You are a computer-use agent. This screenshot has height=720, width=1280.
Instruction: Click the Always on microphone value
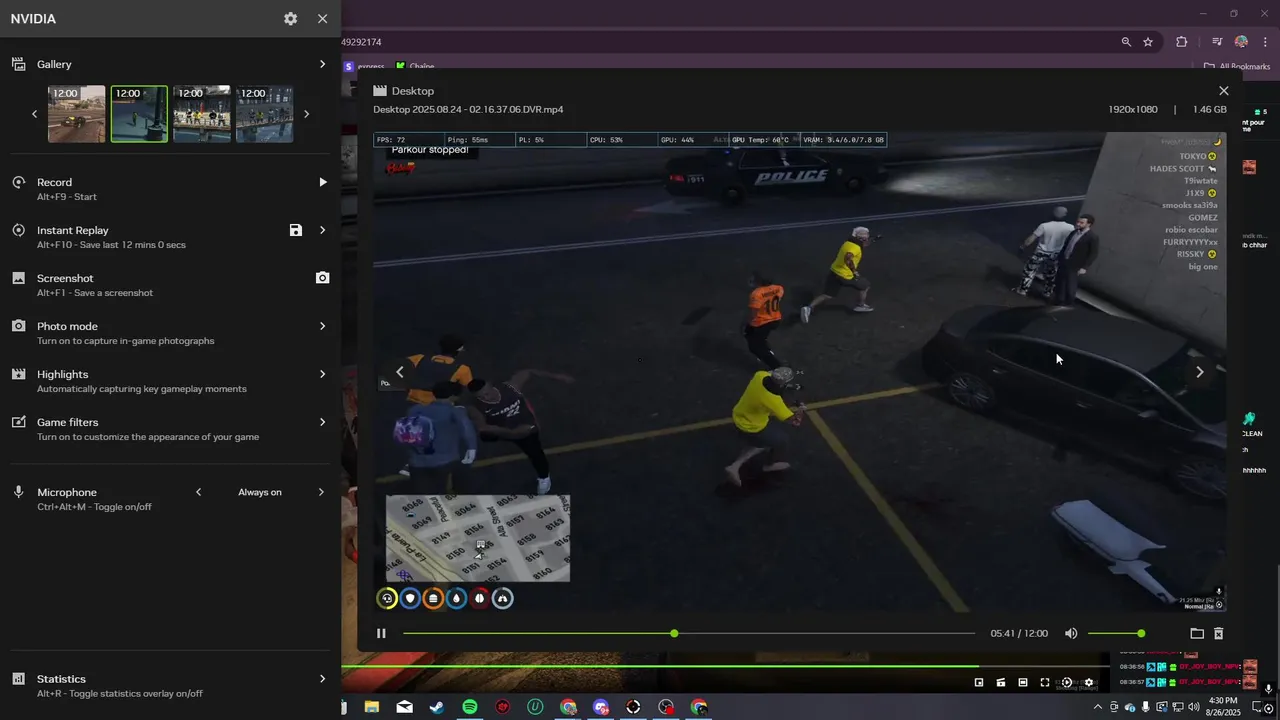point(260,492)
